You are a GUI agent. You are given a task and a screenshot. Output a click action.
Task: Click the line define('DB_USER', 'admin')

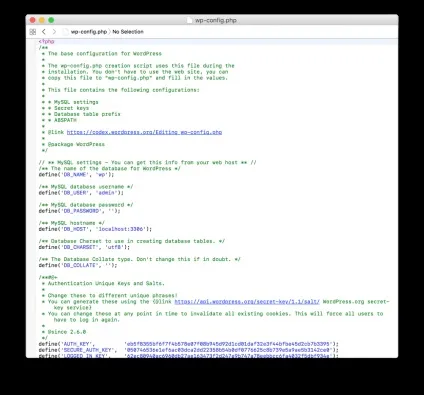click(x=81, y=193)
